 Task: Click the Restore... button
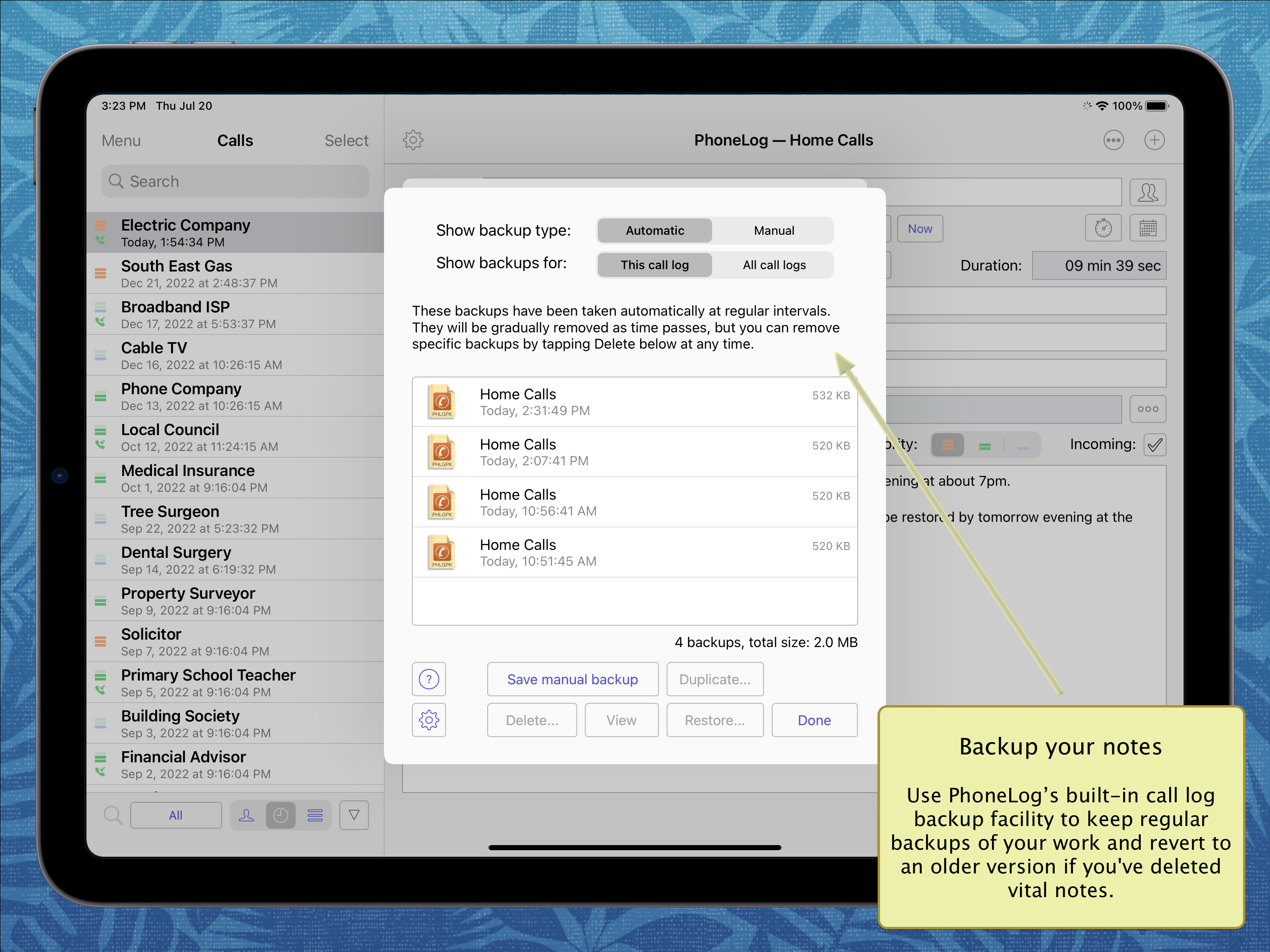pyautogui.click(x=715, y=720)
